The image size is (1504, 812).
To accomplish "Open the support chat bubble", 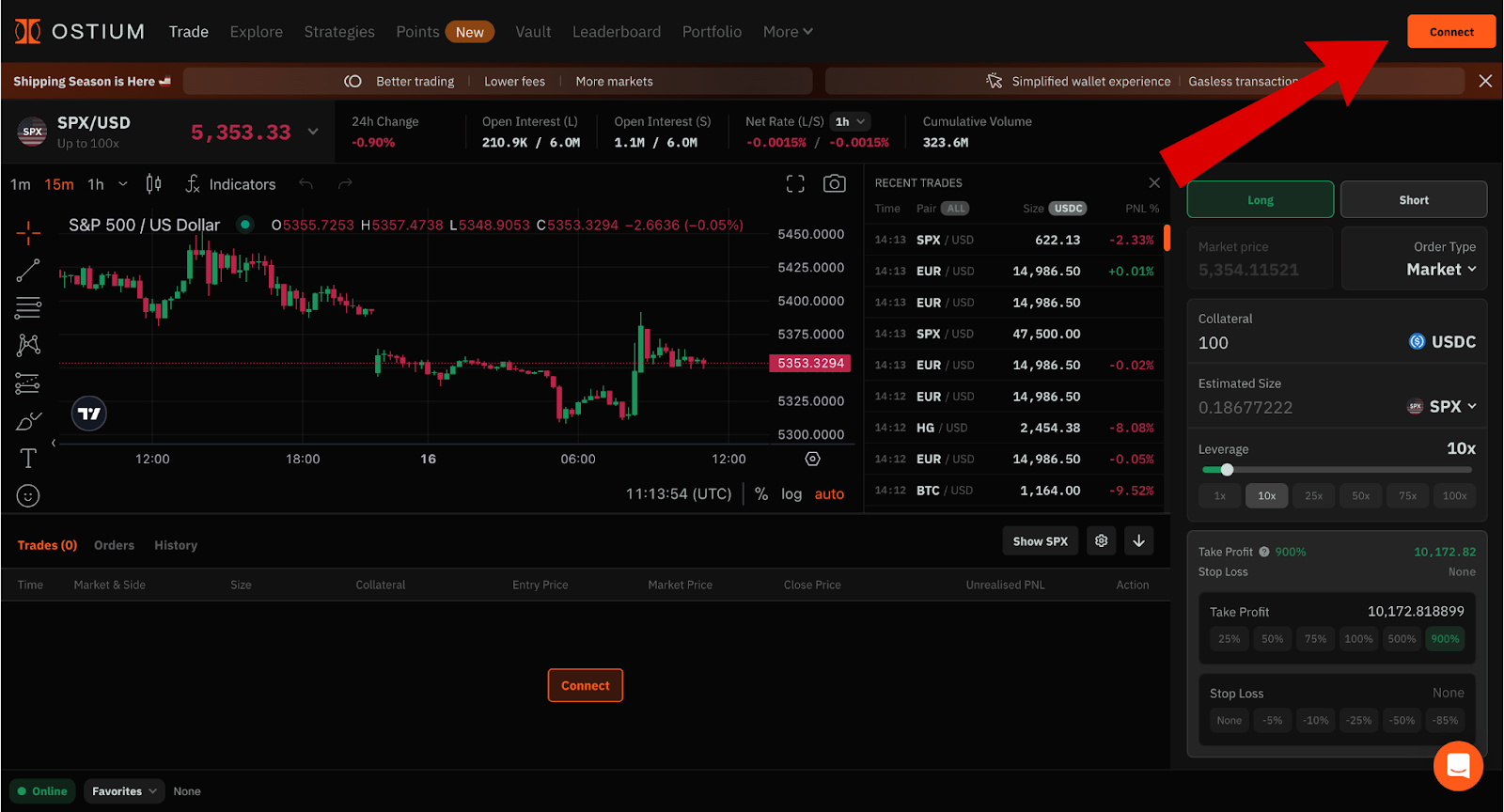I will tap(1458, 766).
